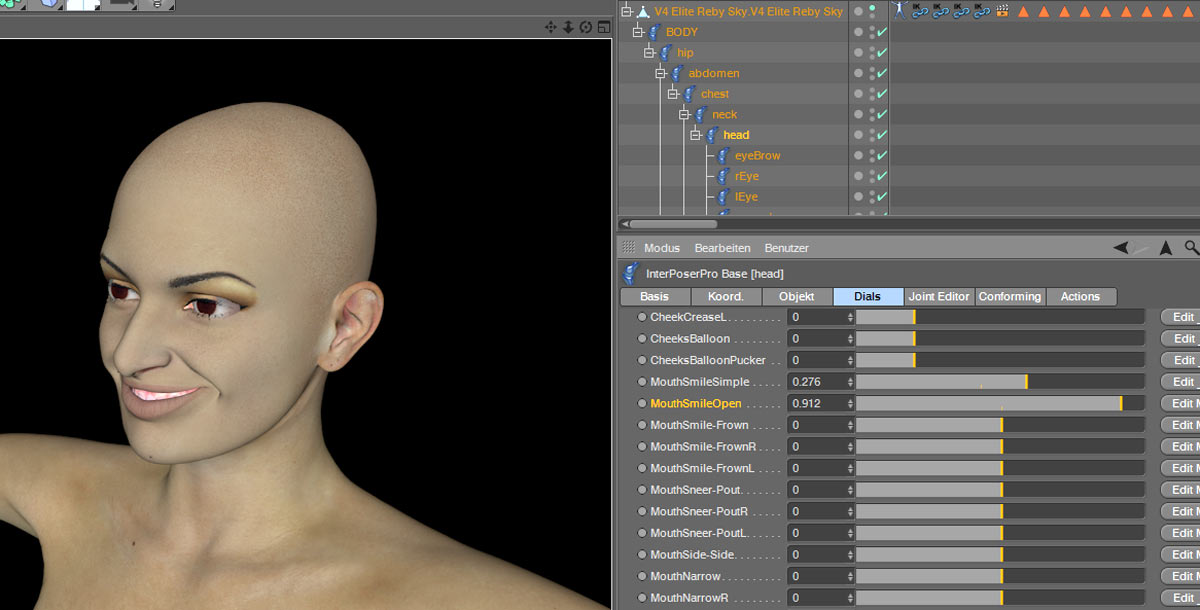Click Edit button for MouthSmileSimple dial
The width and height of the screenshot is (1200, 610).
click(x=1183, y=382)
